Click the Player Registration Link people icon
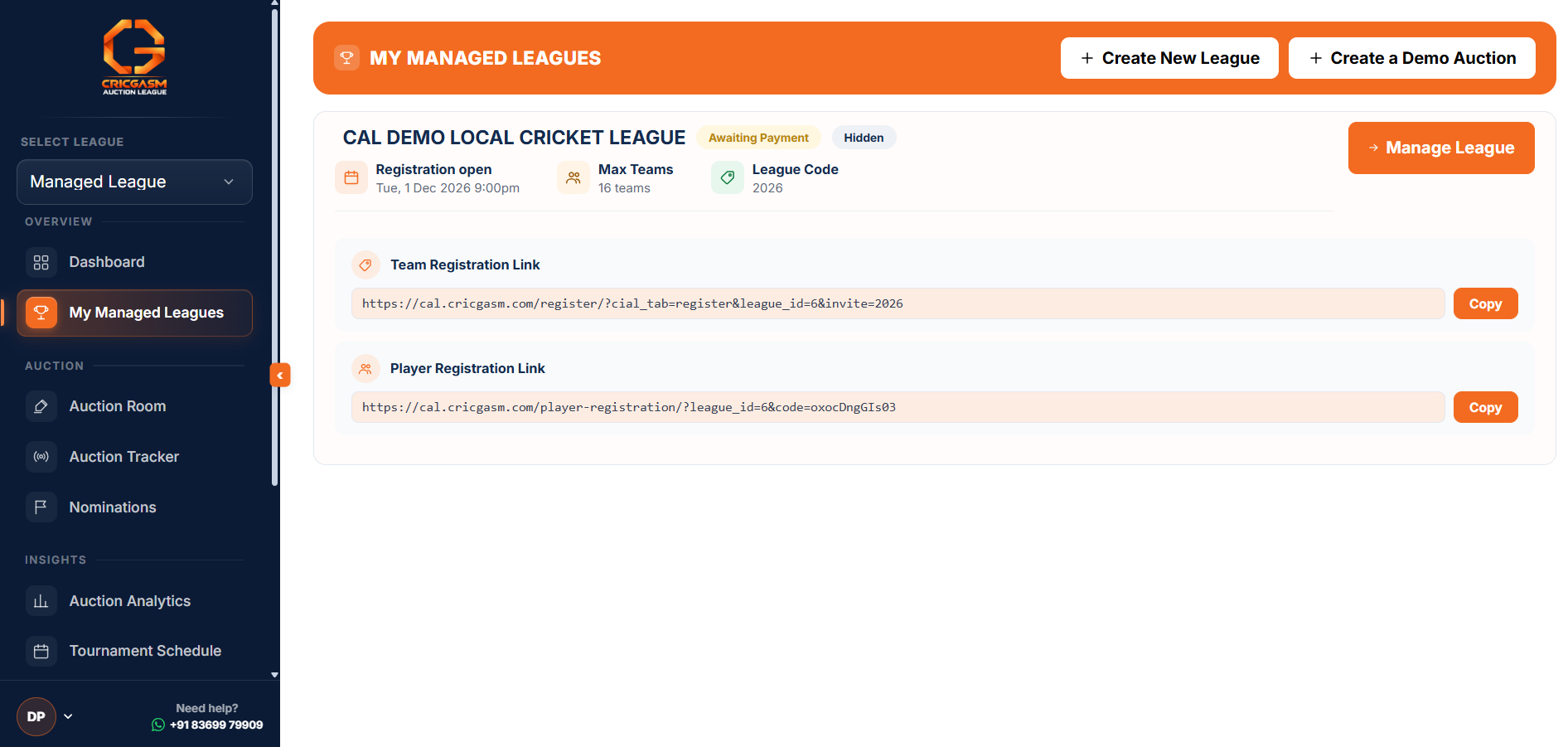 tap(365, 369)
